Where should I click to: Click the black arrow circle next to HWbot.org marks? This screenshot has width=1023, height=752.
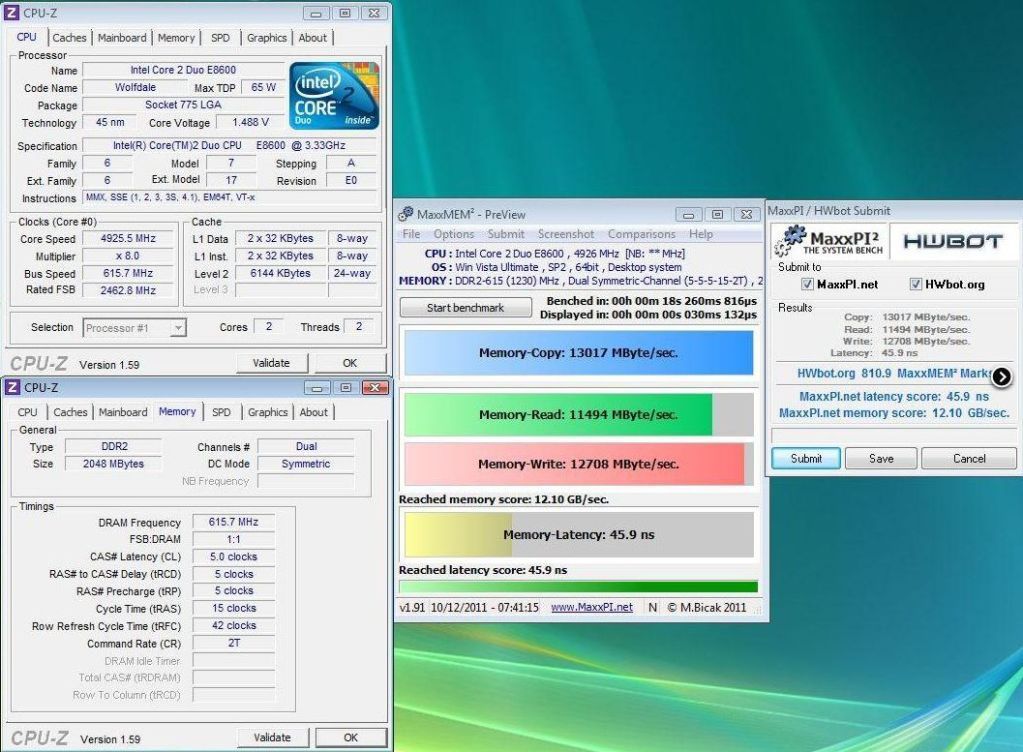[1001, 377]
